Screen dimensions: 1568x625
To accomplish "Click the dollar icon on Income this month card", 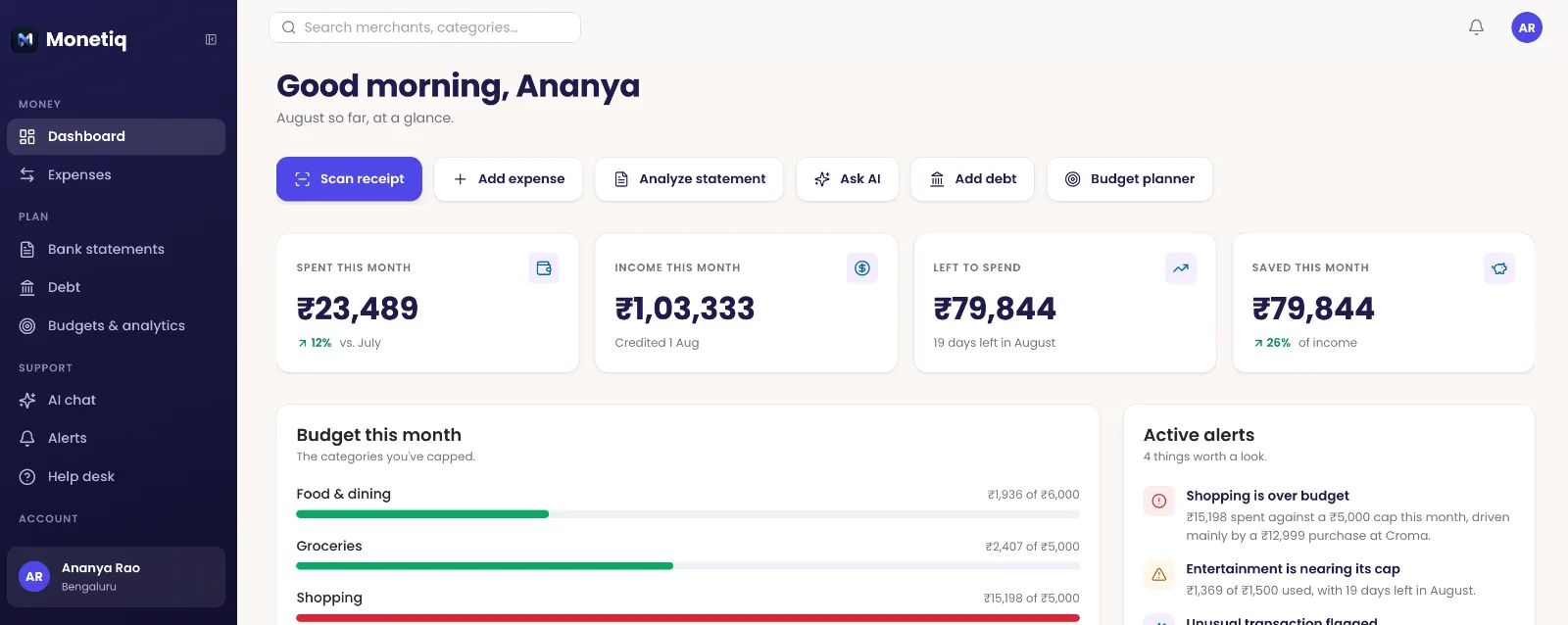I will pos(862,268).
